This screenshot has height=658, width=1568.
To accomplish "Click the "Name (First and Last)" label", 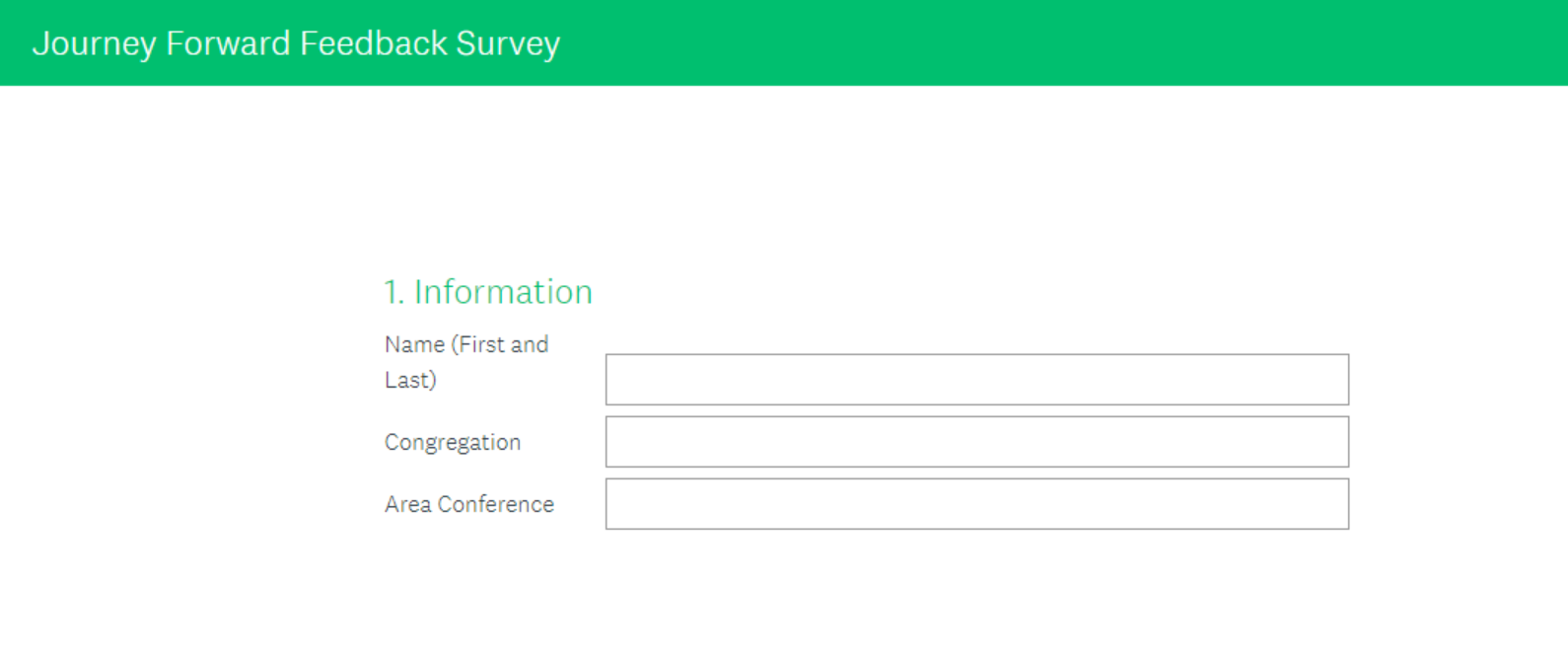I will coord(466,362).
